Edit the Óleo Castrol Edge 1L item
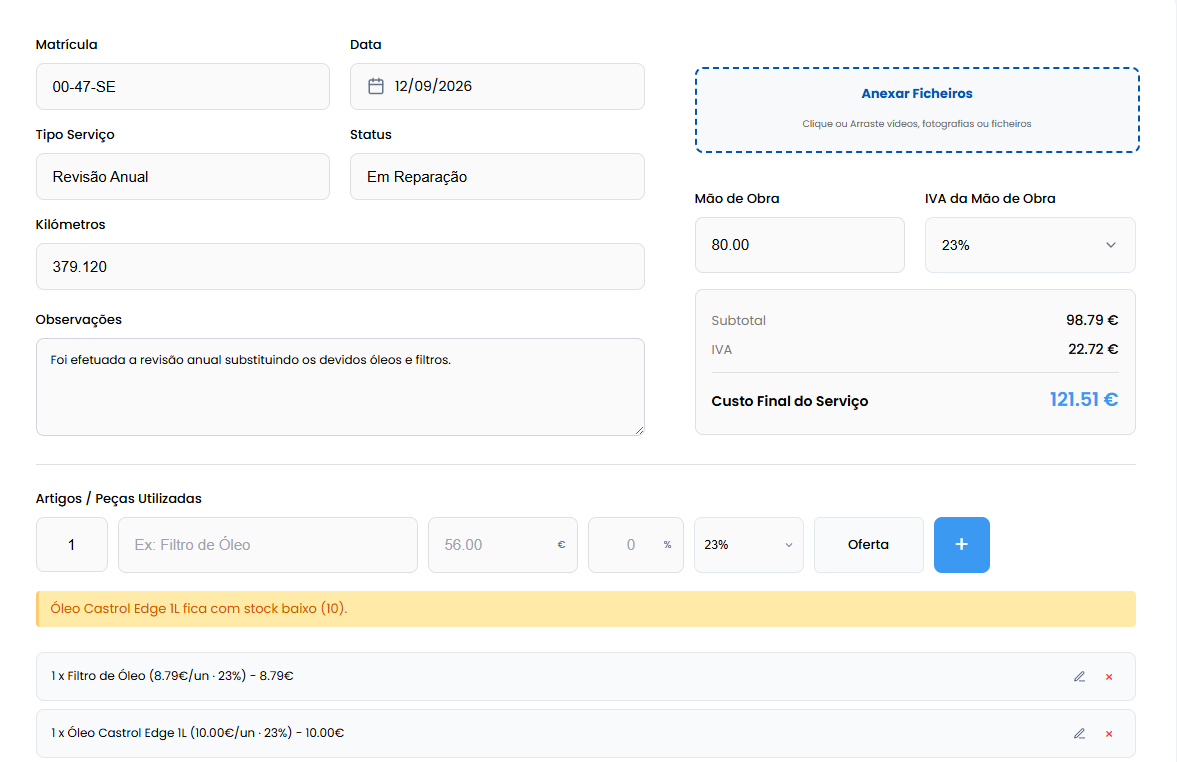 pos(1079,733)
